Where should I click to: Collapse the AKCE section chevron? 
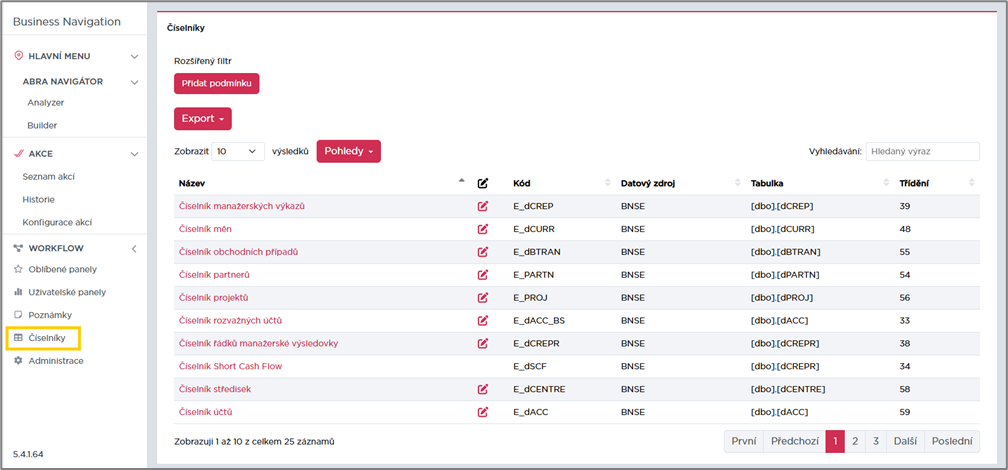pyautogui.click(x=134, y=154)
